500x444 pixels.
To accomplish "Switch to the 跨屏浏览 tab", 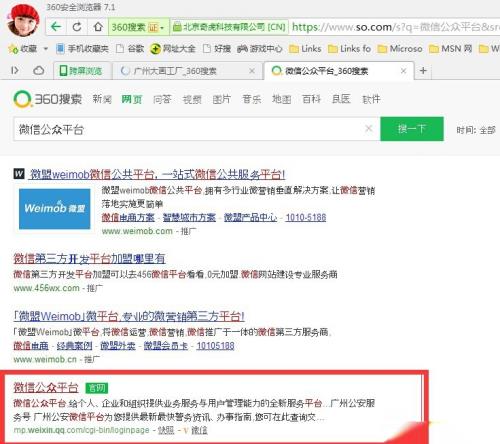I will pyautogui.click(x=82, y=71).
